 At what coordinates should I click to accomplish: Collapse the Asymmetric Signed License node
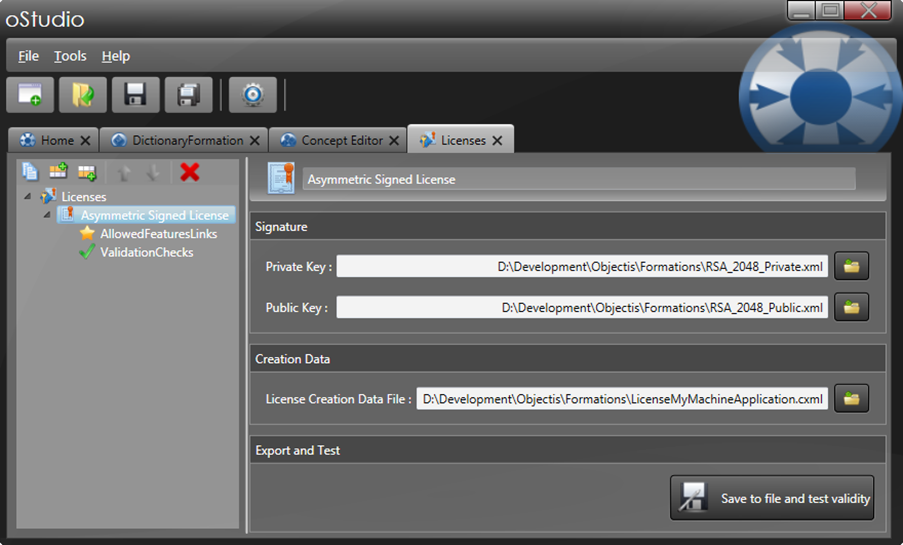(x=47, y=215)
